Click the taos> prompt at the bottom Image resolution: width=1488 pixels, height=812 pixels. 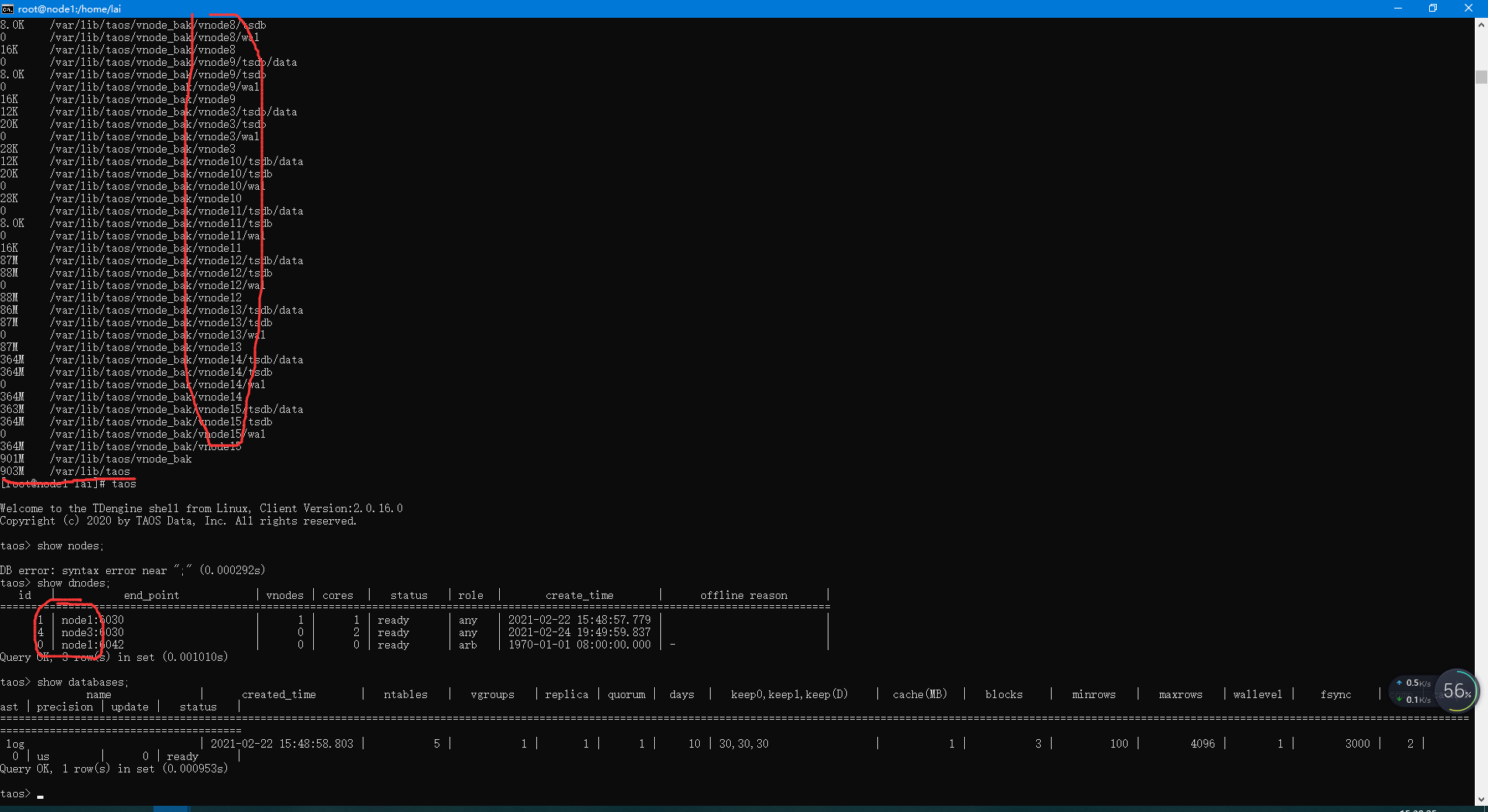pos(17,793)
